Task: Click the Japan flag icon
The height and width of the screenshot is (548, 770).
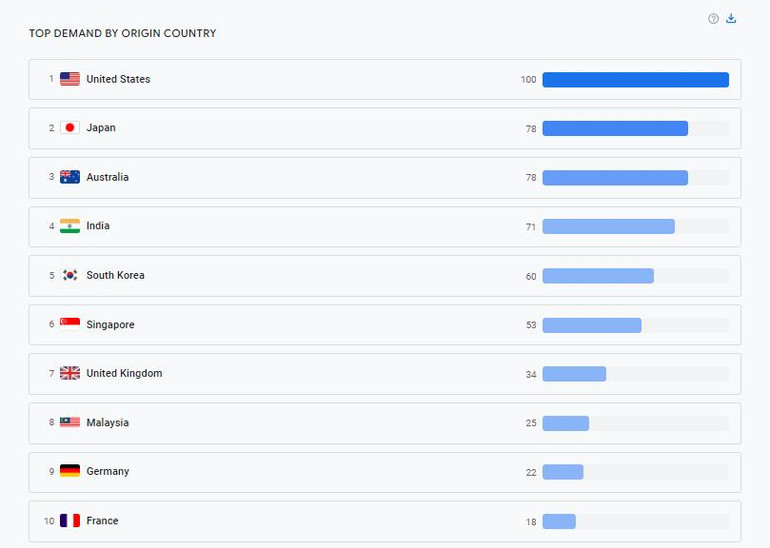Action: coord(70,128)
